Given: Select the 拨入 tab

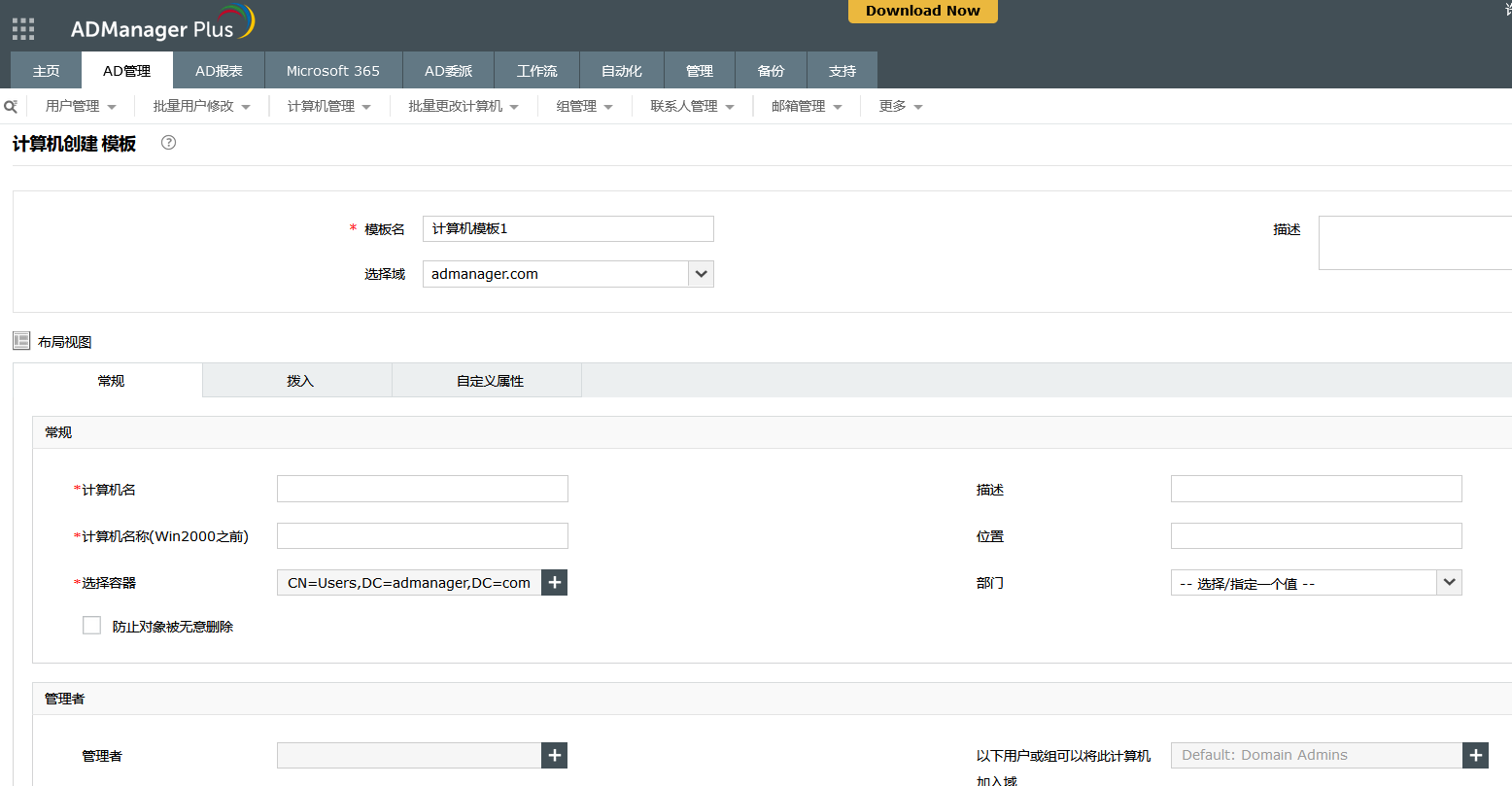Looking at the screenshot, I should click(300, 381).
